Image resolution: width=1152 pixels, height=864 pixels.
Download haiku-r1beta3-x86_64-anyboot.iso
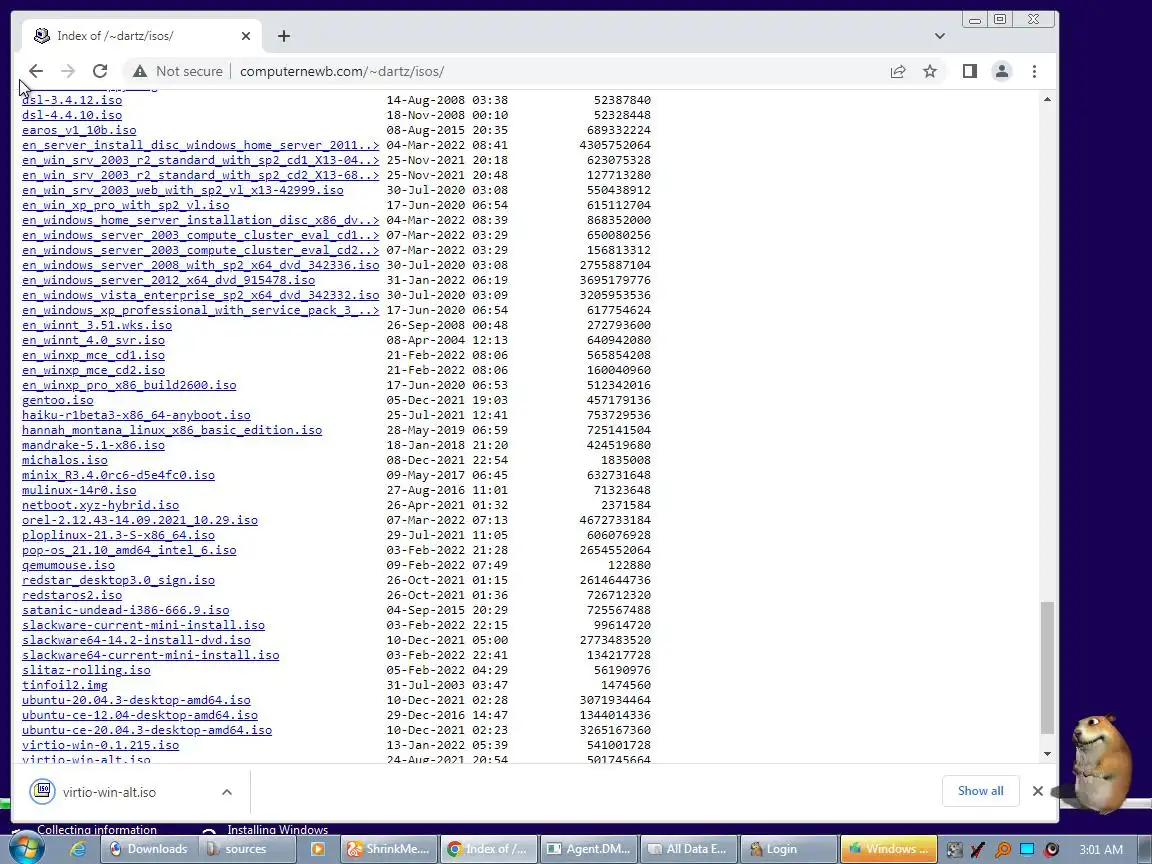pos(137,415)
